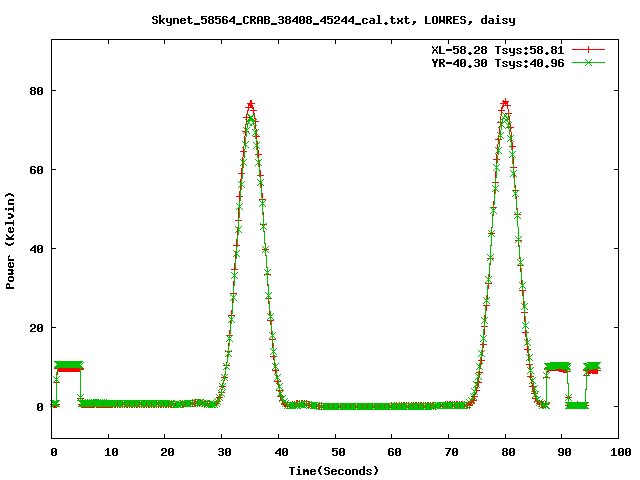640x480 pixels.
Task: Click the x-axis tick label 40
Action: tap(281, 452)
